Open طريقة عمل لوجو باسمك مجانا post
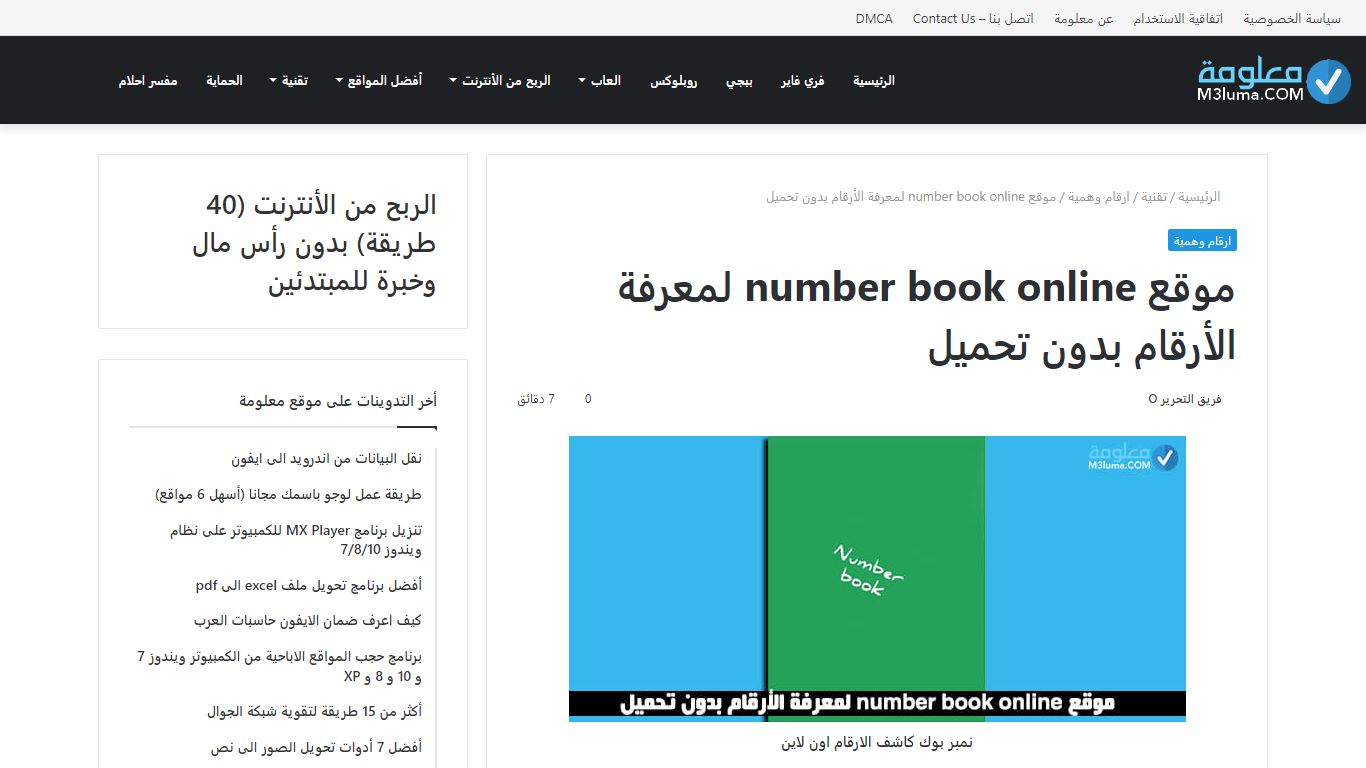The height and width of the screenshot is (768, 1366). 288,495
